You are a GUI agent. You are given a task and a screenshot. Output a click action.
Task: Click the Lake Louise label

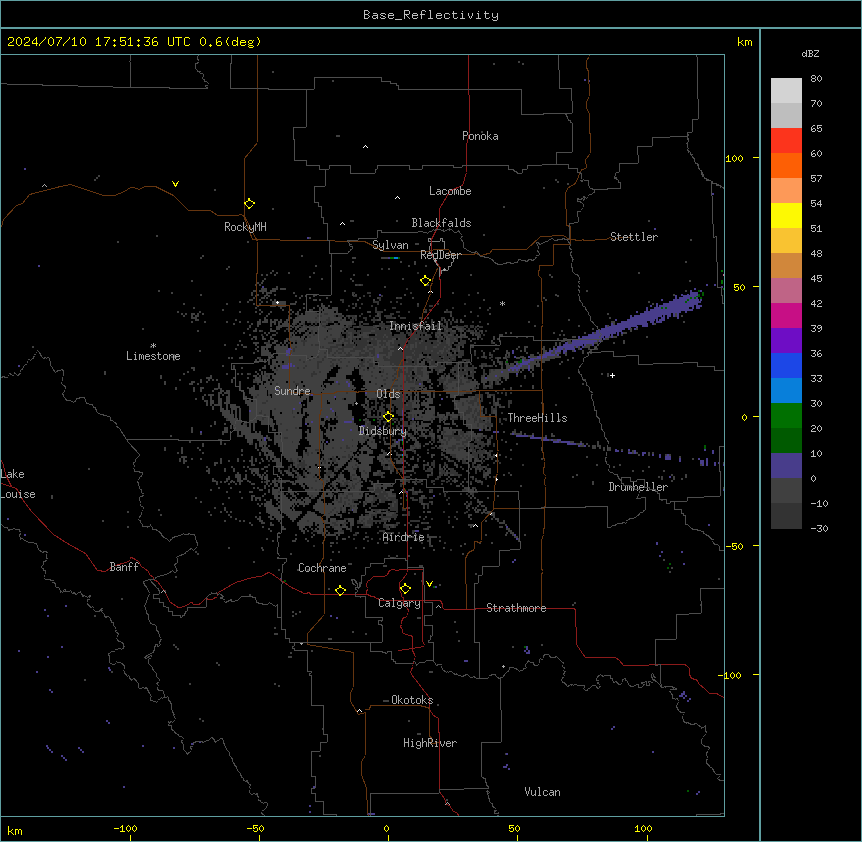pos(18,484)
